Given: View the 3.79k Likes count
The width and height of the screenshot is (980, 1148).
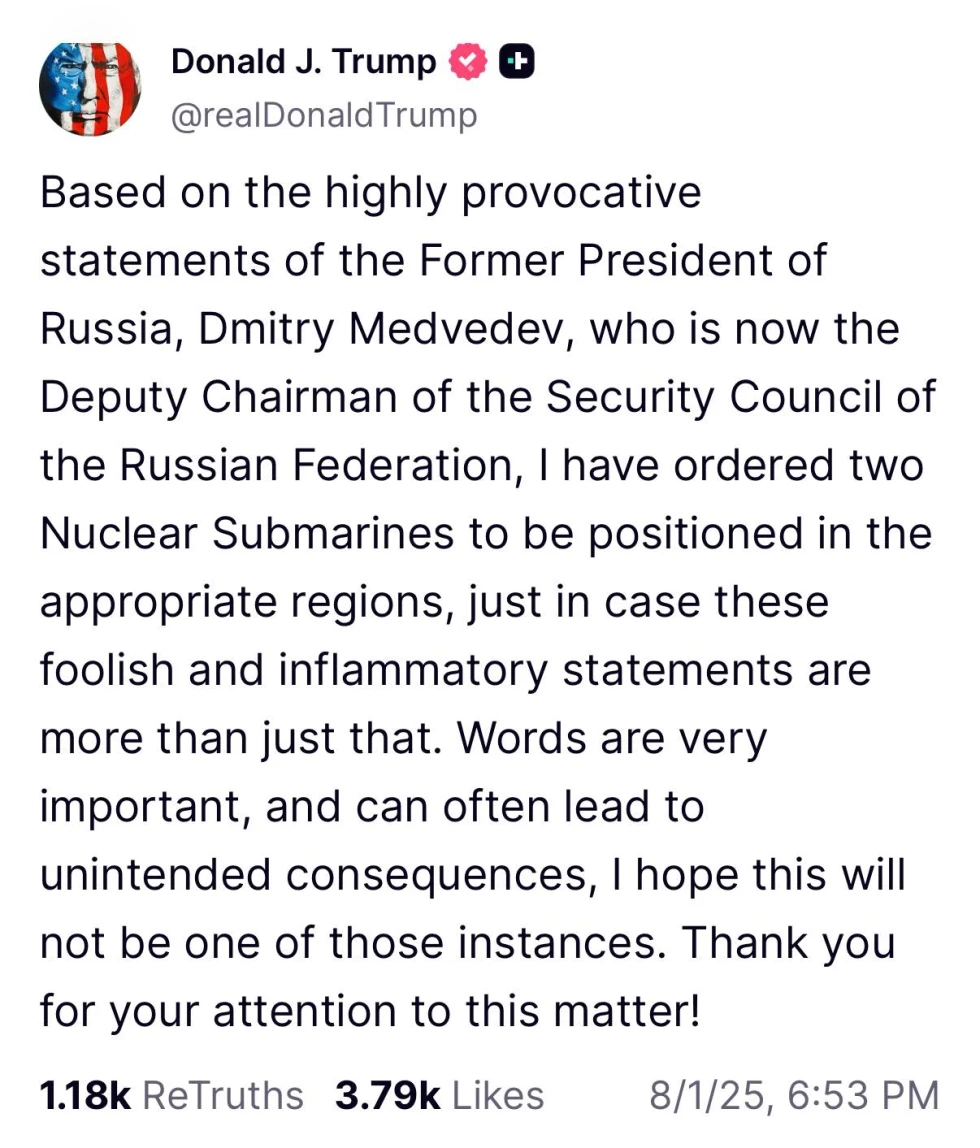Looking at the screenshot, I should 388,1096.
